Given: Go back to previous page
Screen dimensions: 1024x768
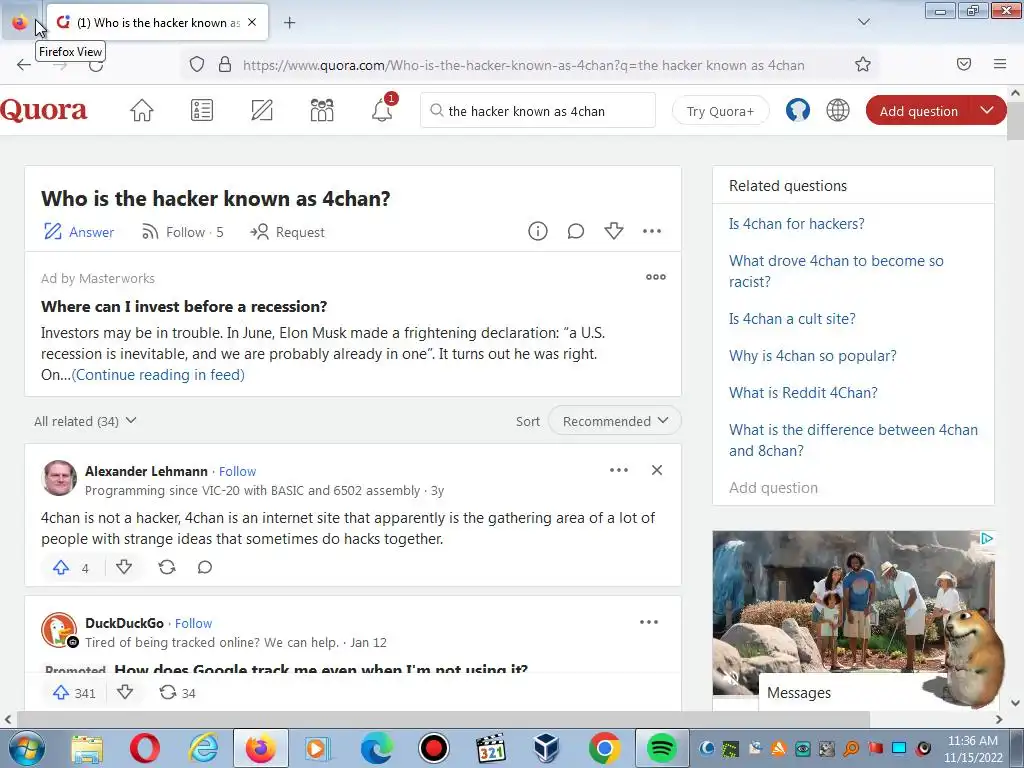Looking at the screenshot, I should pyautogui.click(x=24, y=65).
